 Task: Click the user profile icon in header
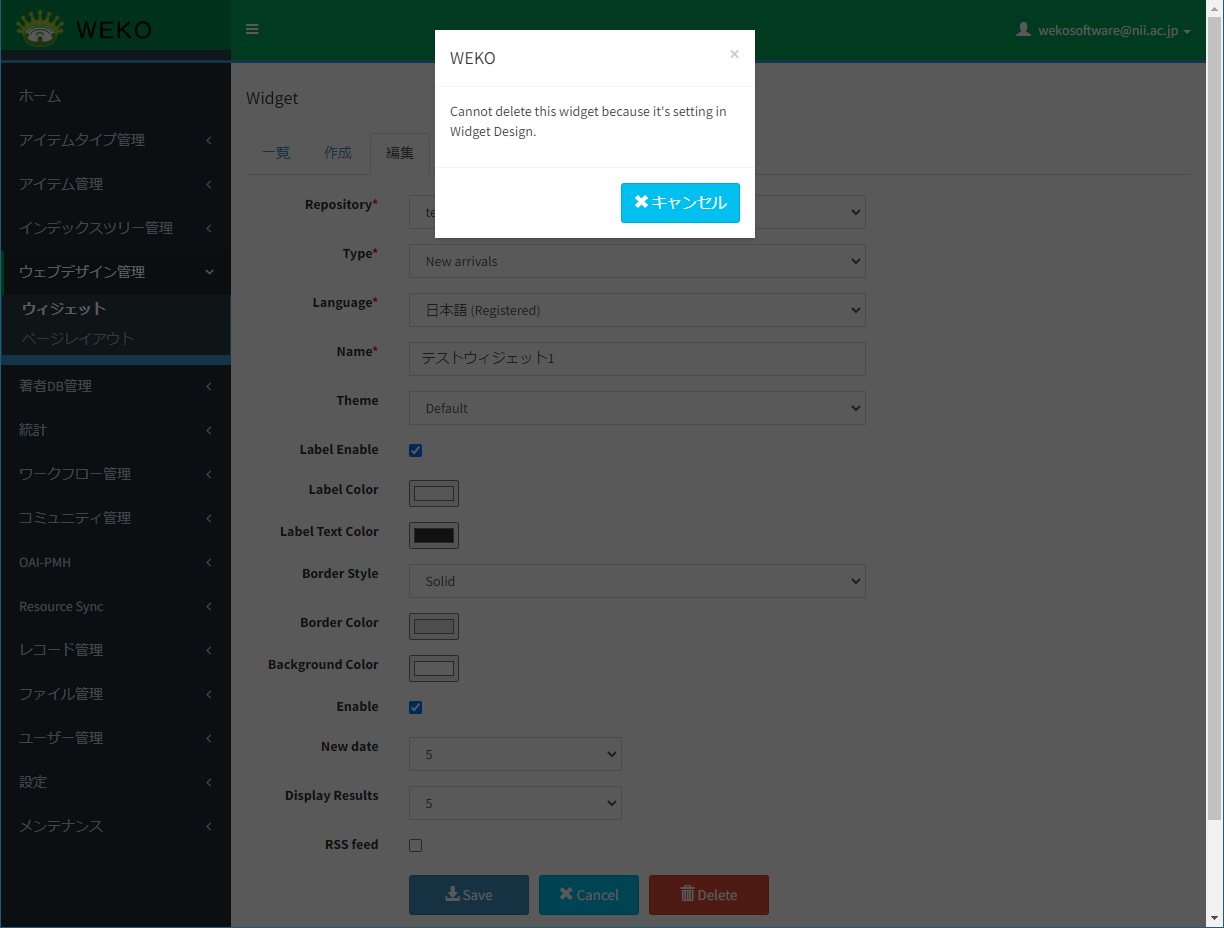1023,30
